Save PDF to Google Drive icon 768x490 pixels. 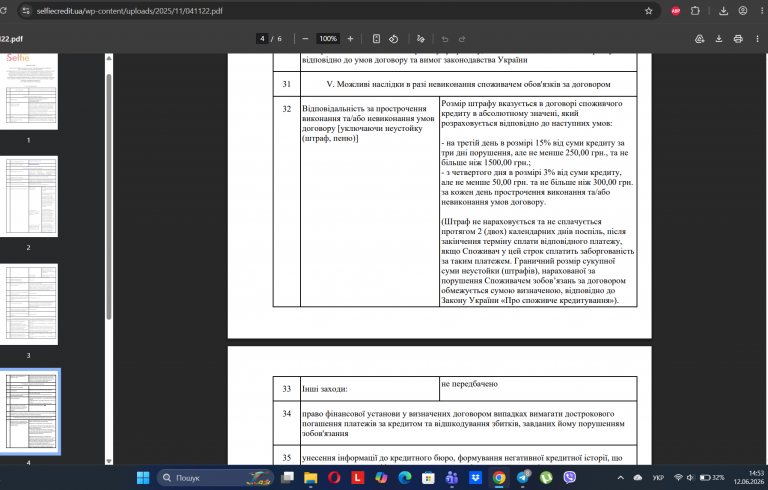point(699,39)
